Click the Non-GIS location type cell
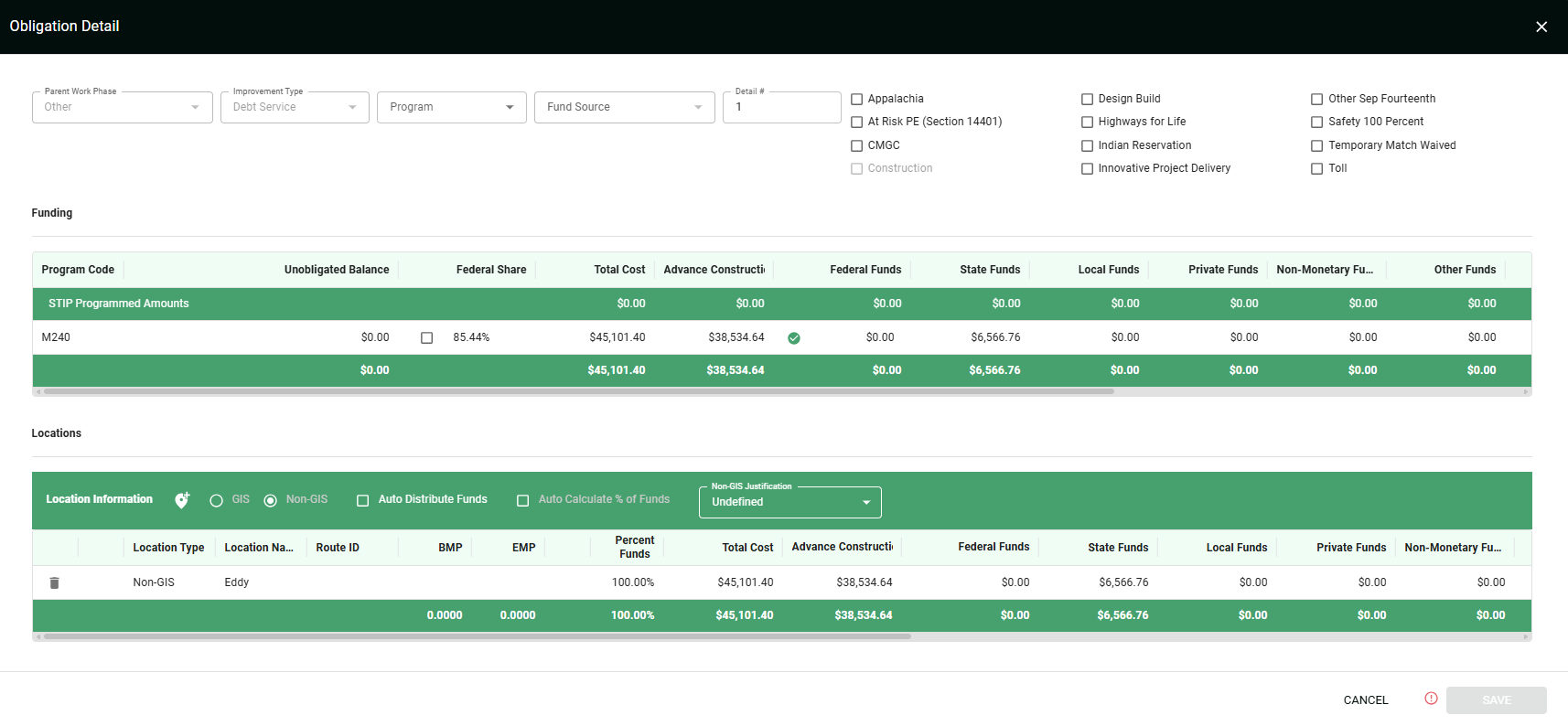Screen dimensions: 1568x726 coord(154,582)
